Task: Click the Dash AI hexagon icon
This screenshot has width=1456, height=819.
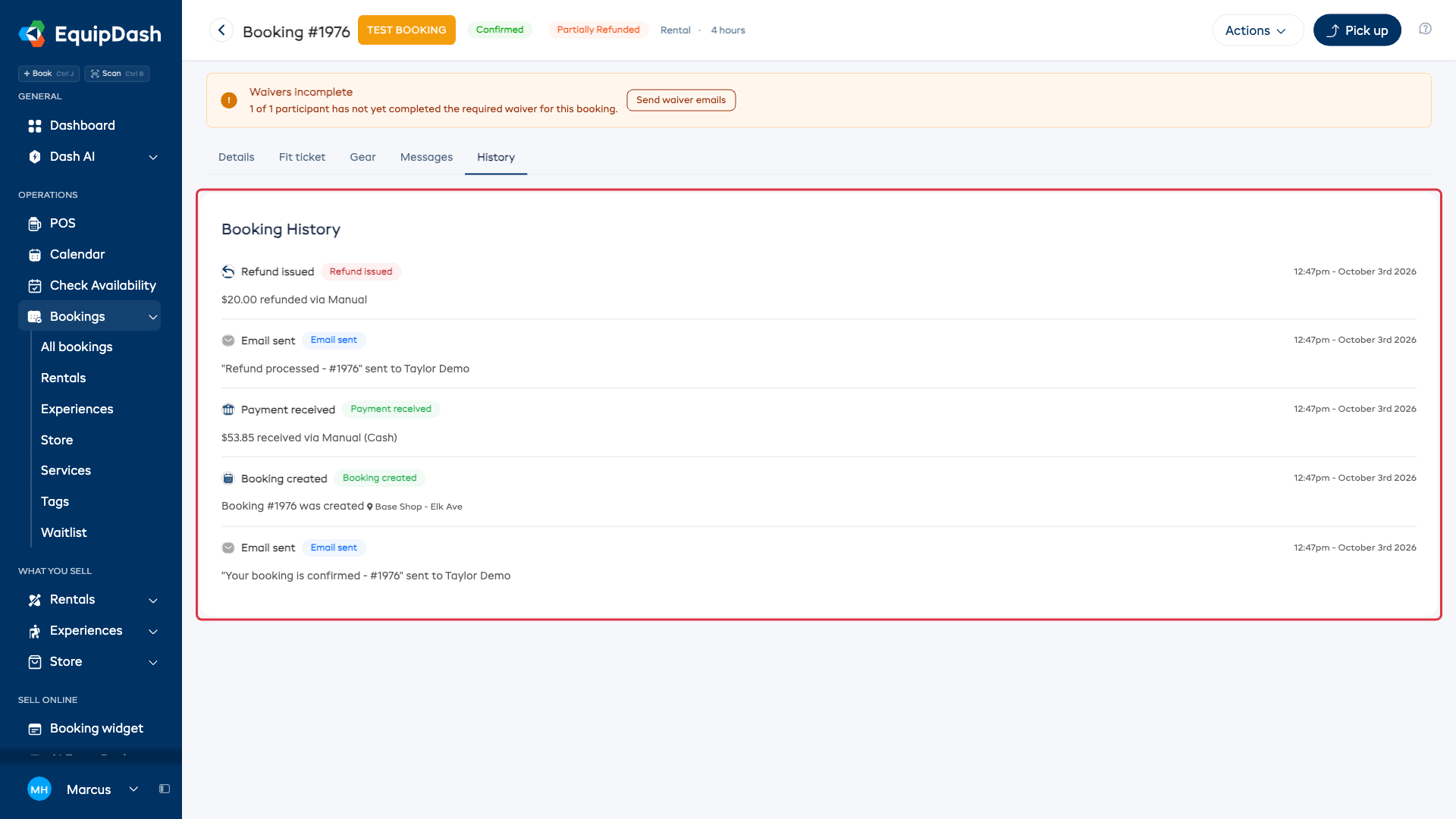Action: [x=35, y=157]
